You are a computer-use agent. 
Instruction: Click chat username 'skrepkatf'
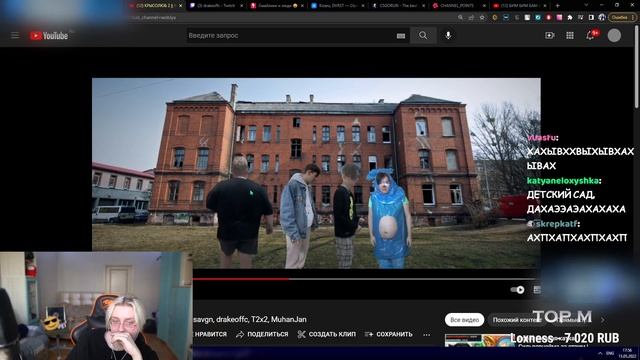[557, 224]
